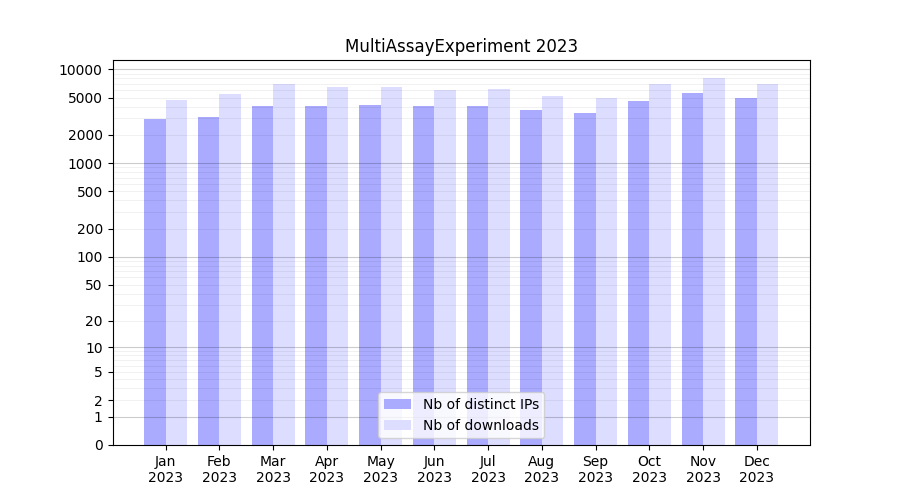Image resolution: width=900 pixels, height=500 pixels.
Task: Click the 50 y-axis tick label
Action: (91, 285)
